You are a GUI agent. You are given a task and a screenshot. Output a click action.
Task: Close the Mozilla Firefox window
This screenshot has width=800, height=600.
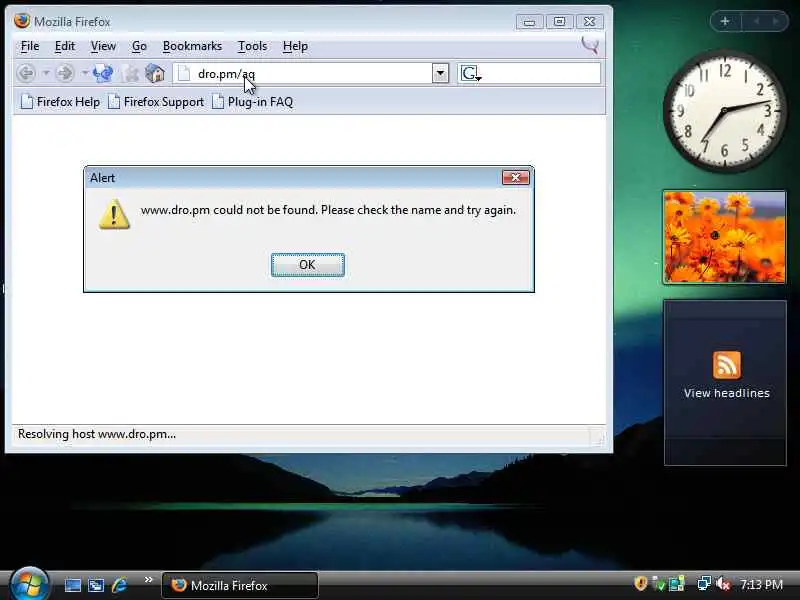click(589, 22)
